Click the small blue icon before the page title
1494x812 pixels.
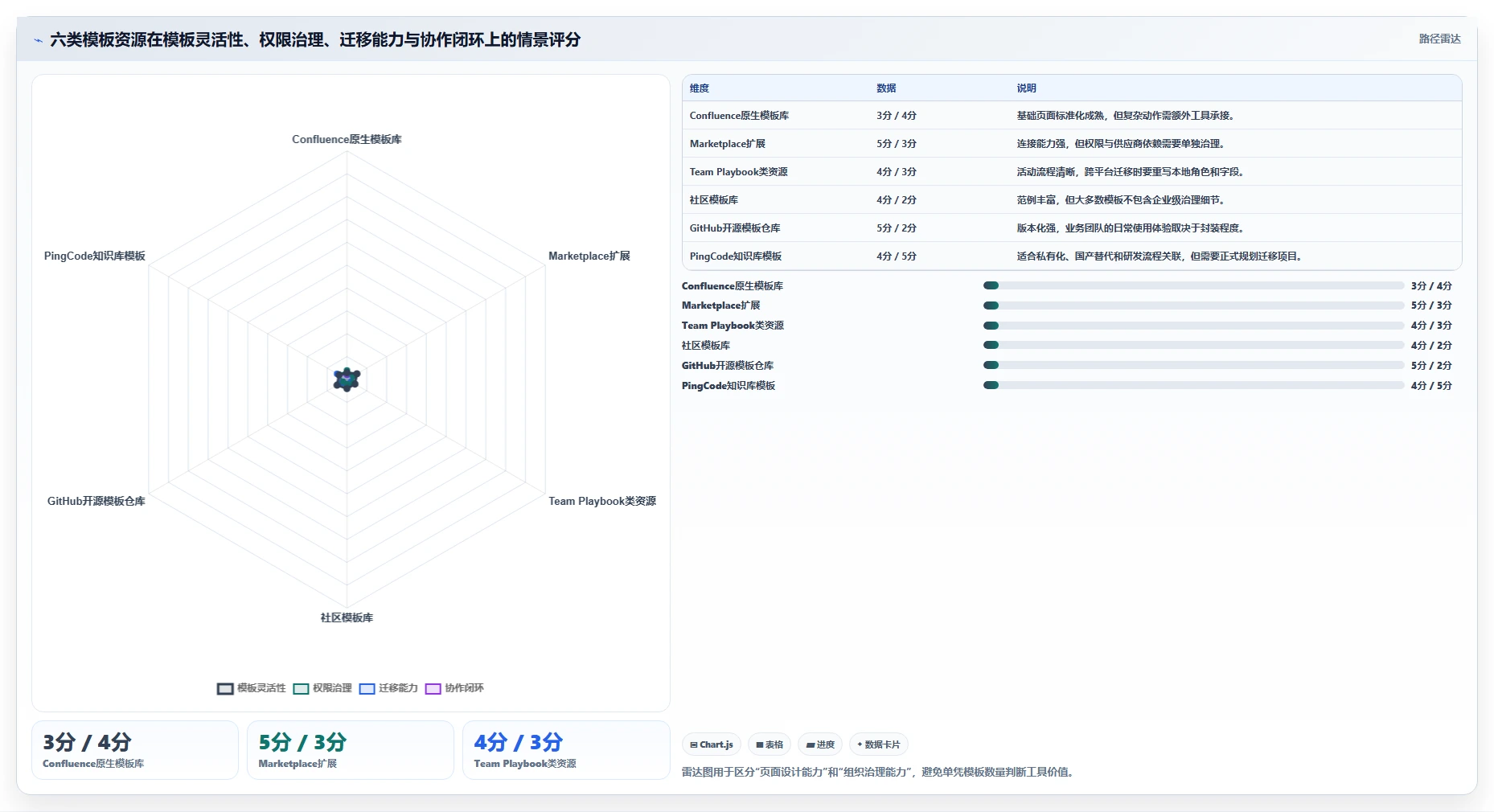click(x=38, y=40)
